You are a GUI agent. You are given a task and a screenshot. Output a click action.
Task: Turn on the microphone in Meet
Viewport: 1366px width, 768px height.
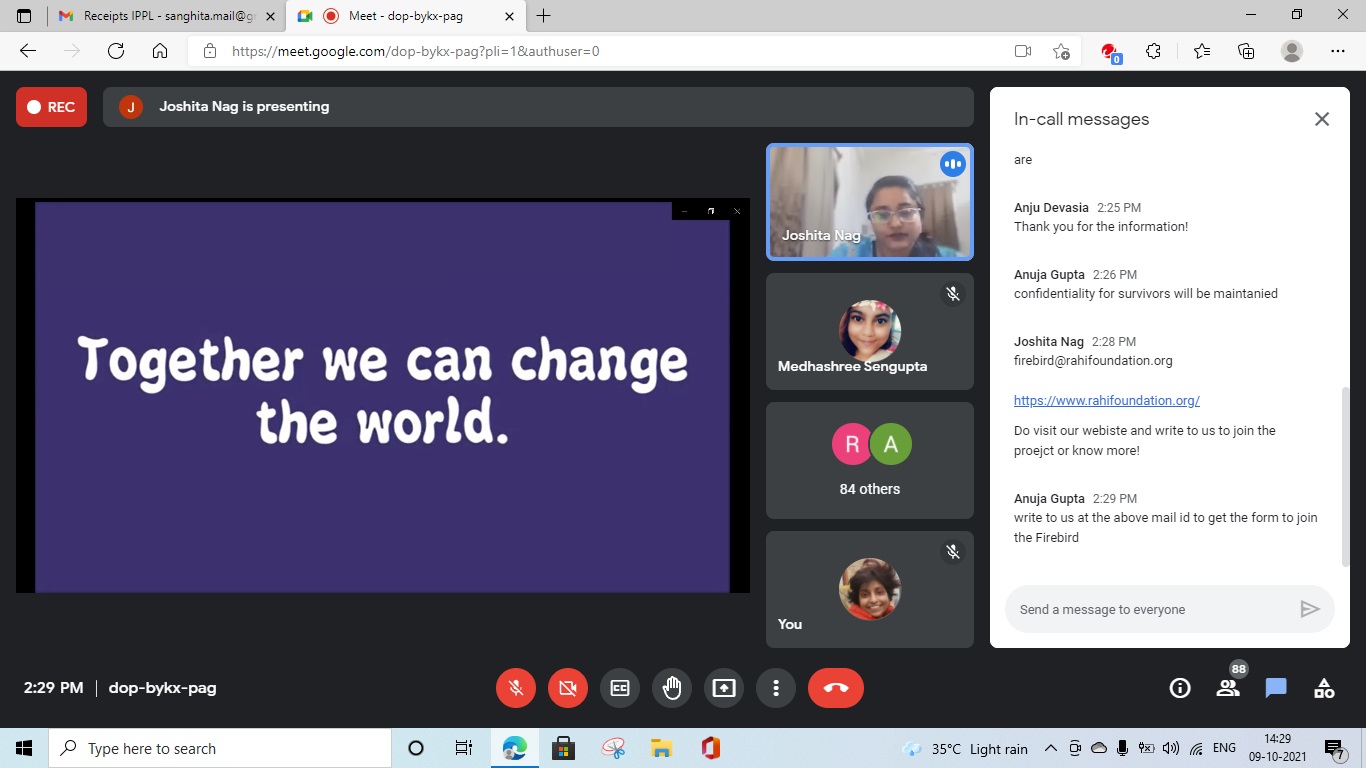tap(516, 688)
